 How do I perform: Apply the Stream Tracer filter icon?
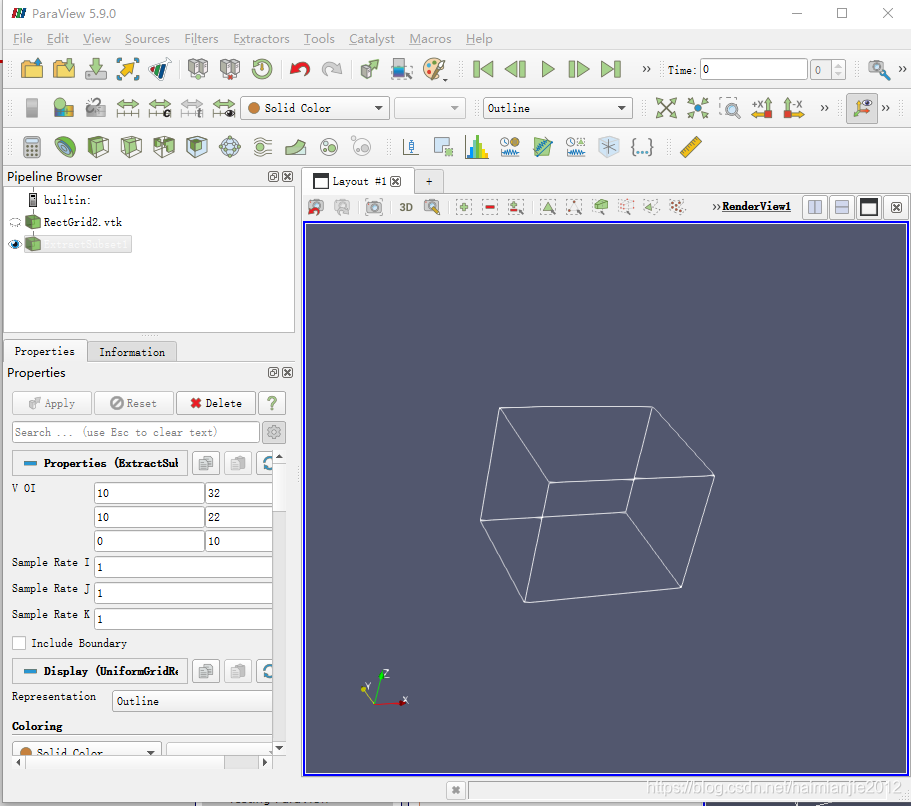coord(263,147)
